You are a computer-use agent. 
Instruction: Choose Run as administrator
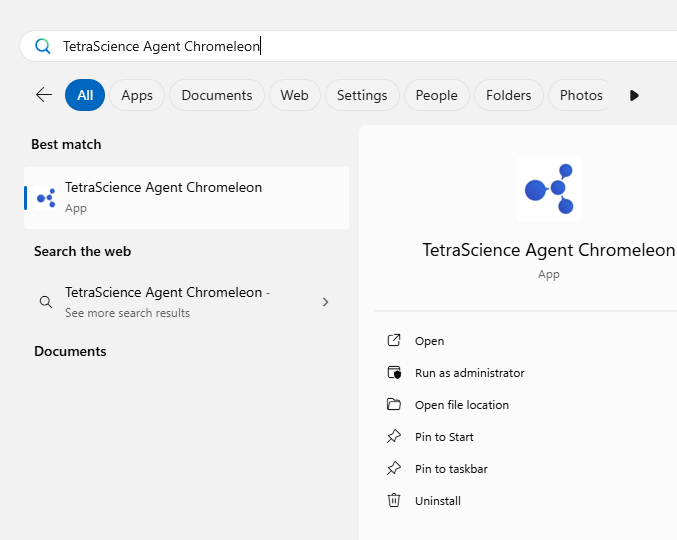pyautogui.click(x=470, y=373)
